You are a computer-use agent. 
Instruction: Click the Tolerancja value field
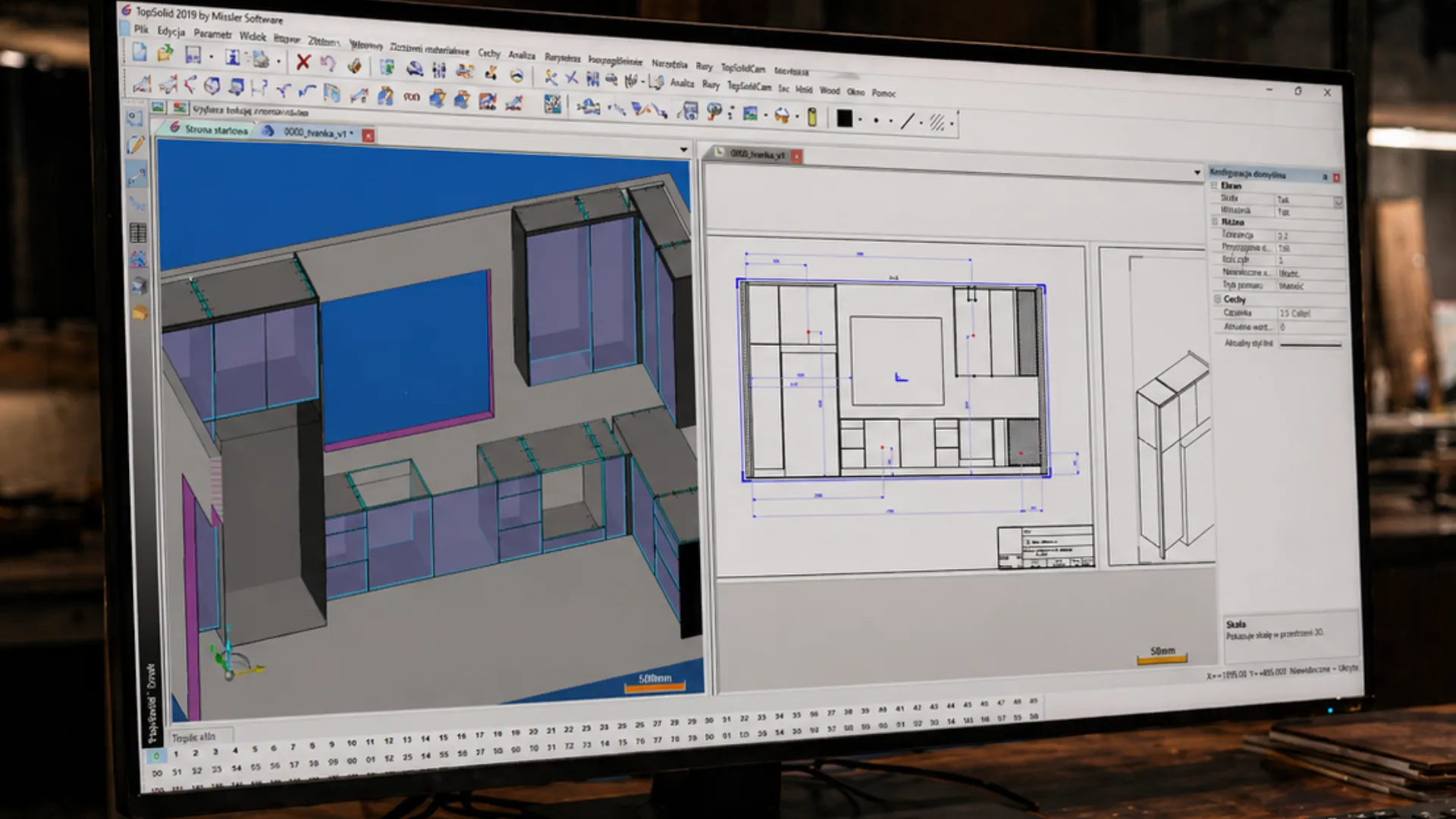[1310, 236]
